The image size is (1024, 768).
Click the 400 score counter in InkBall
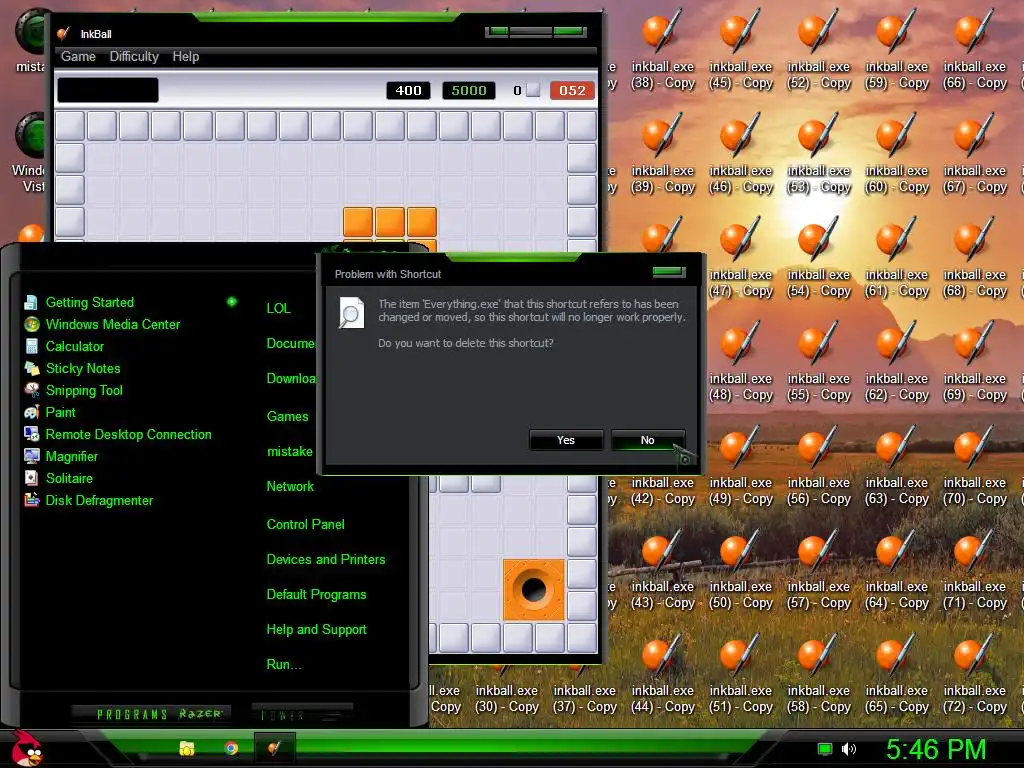(408, 90)
